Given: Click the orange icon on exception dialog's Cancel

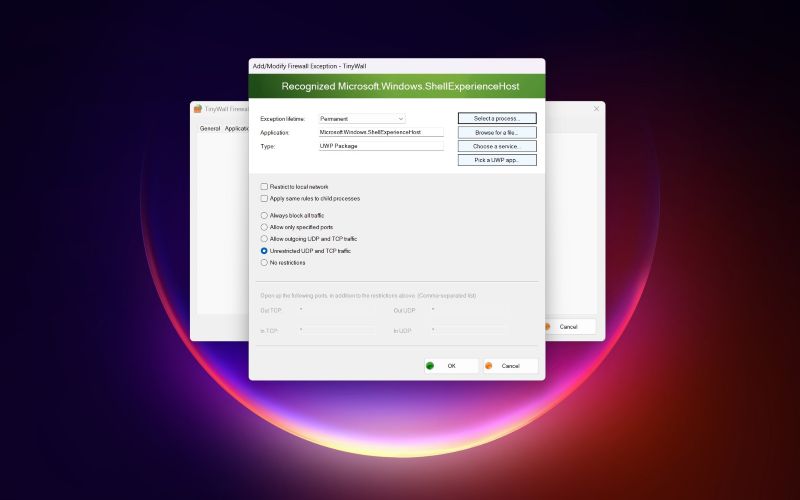Looking at the screenshot, I should coord(489,366).
